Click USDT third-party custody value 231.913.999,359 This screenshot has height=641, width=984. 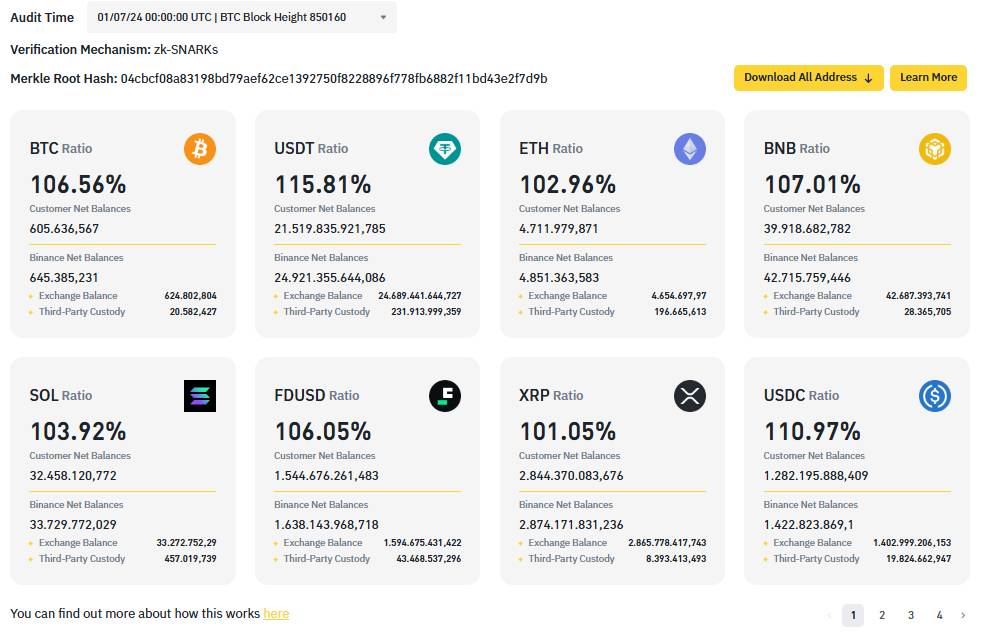point(427,311)
